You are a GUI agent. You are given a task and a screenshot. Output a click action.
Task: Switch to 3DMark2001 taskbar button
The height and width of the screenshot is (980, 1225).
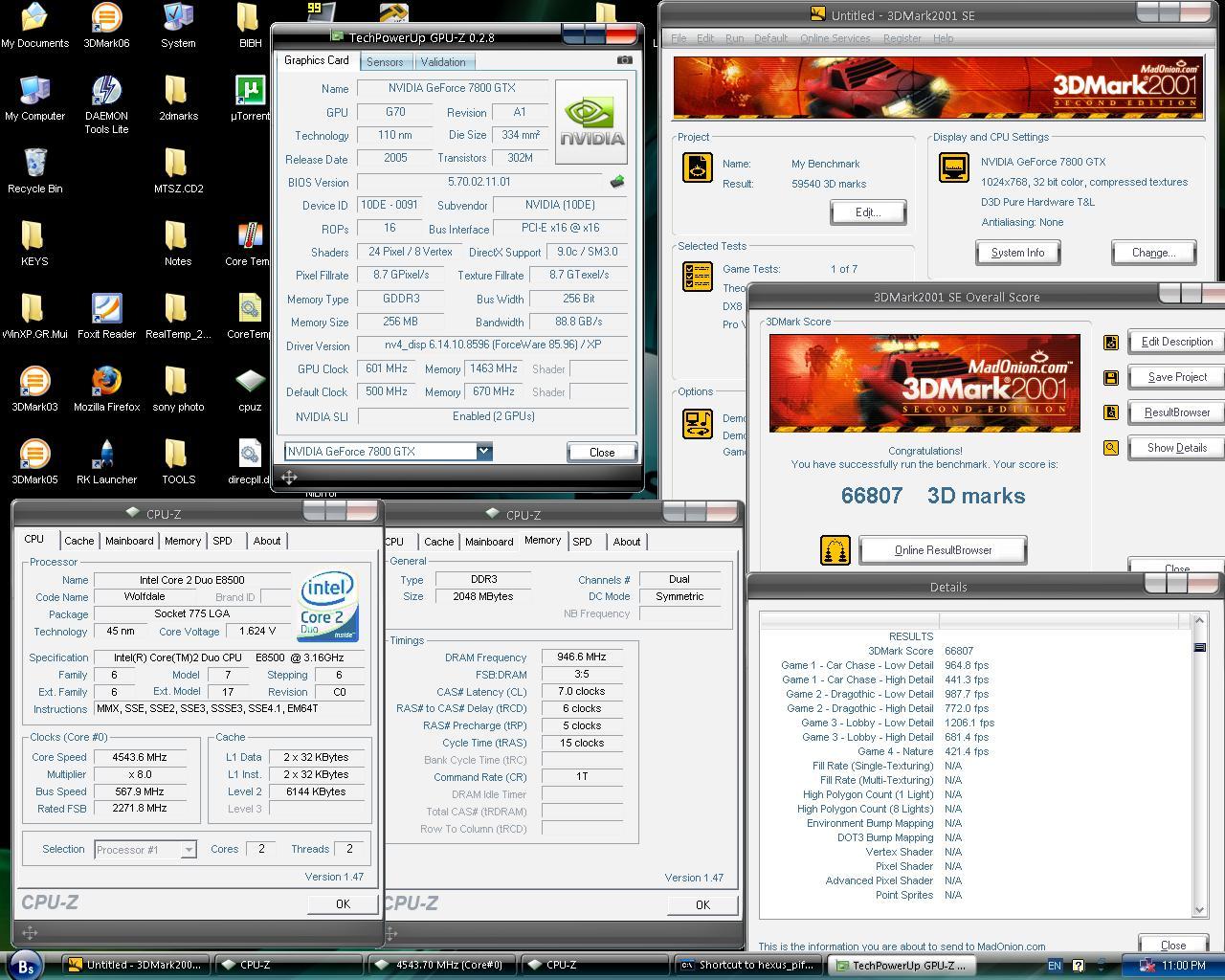[136, 965]
